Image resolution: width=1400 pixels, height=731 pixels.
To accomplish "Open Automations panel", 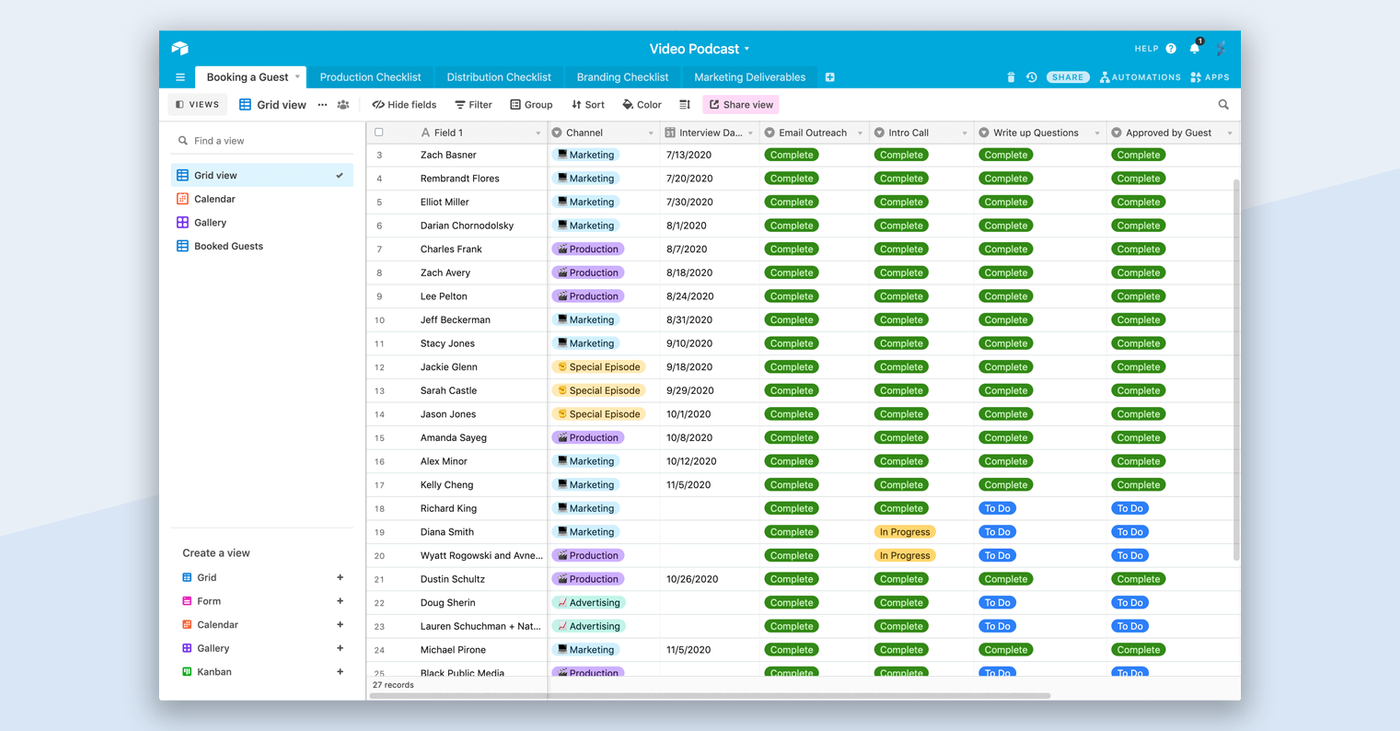I will (x=1140, y=77).
